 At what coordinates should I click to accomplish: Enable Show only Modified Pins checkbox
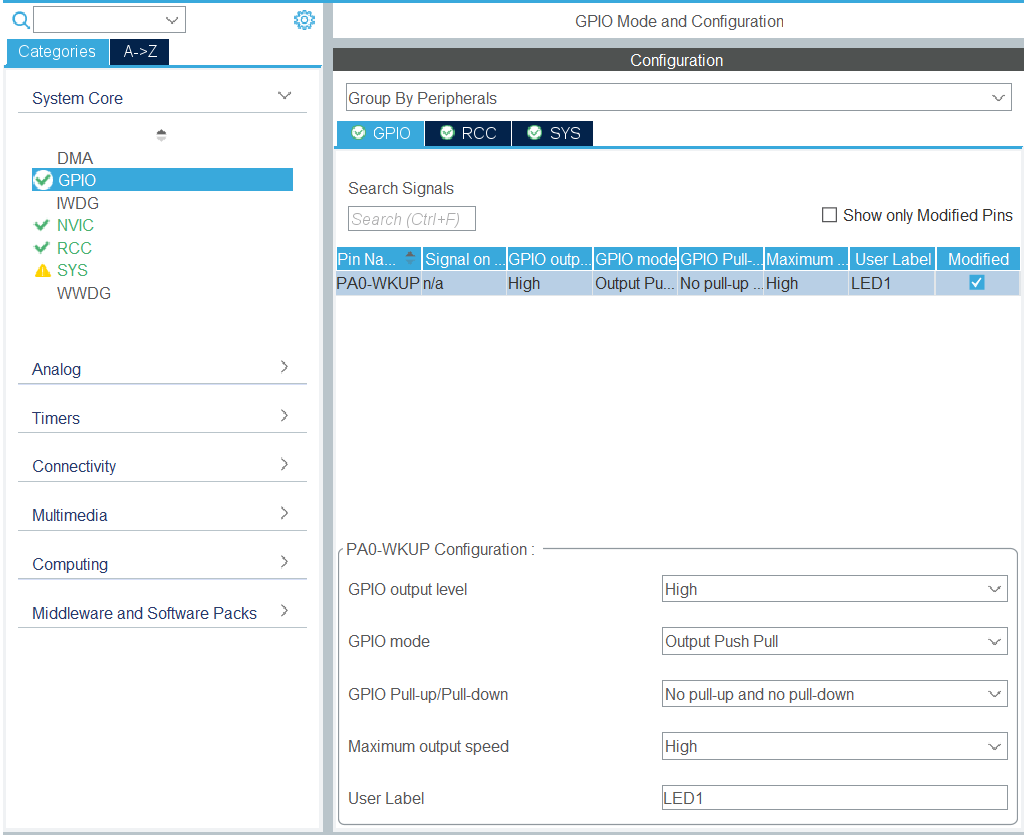(829, 215)
